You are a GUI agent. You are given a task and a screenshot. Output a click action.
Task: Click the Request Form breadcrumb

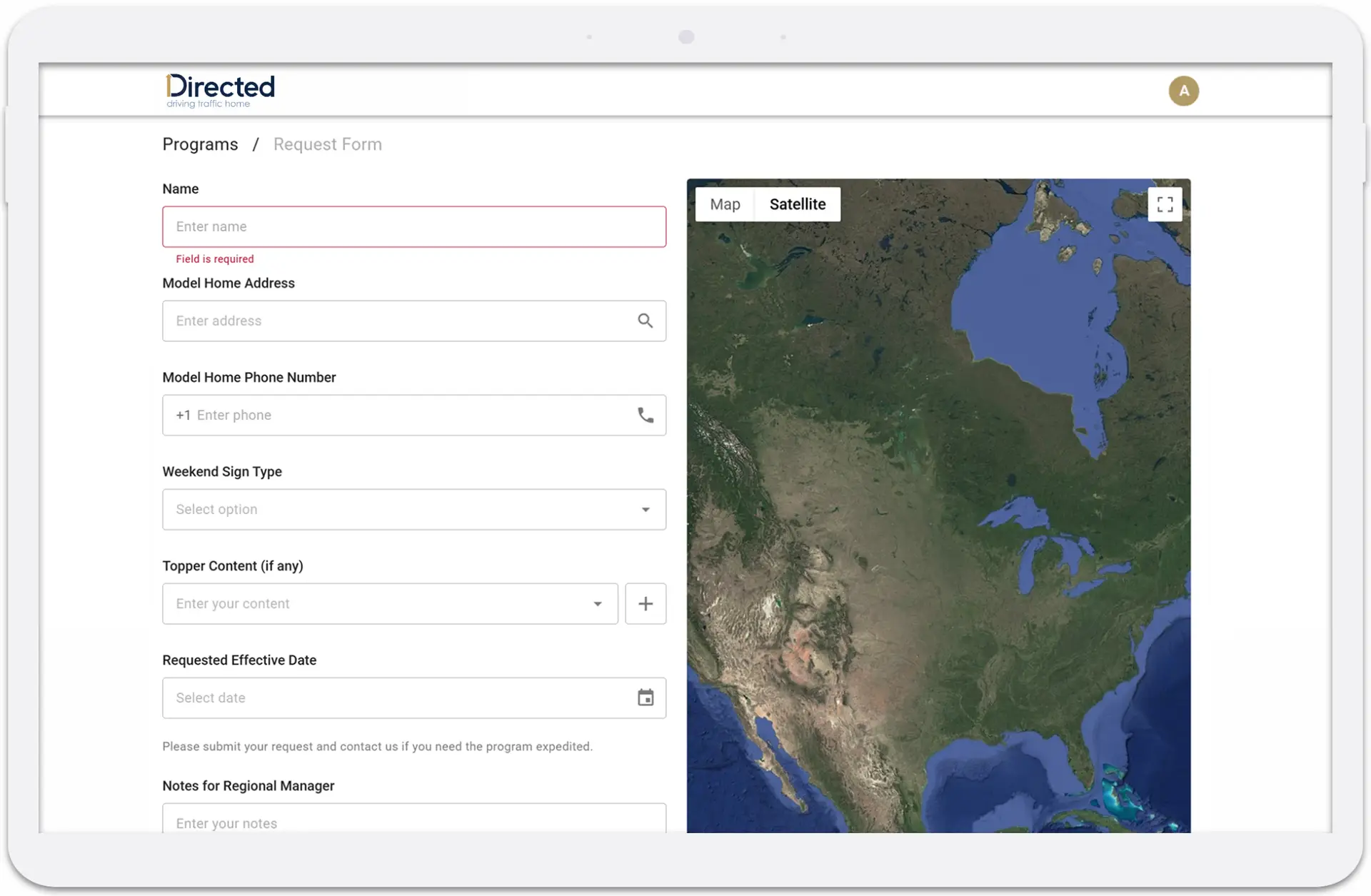point(327,144)
